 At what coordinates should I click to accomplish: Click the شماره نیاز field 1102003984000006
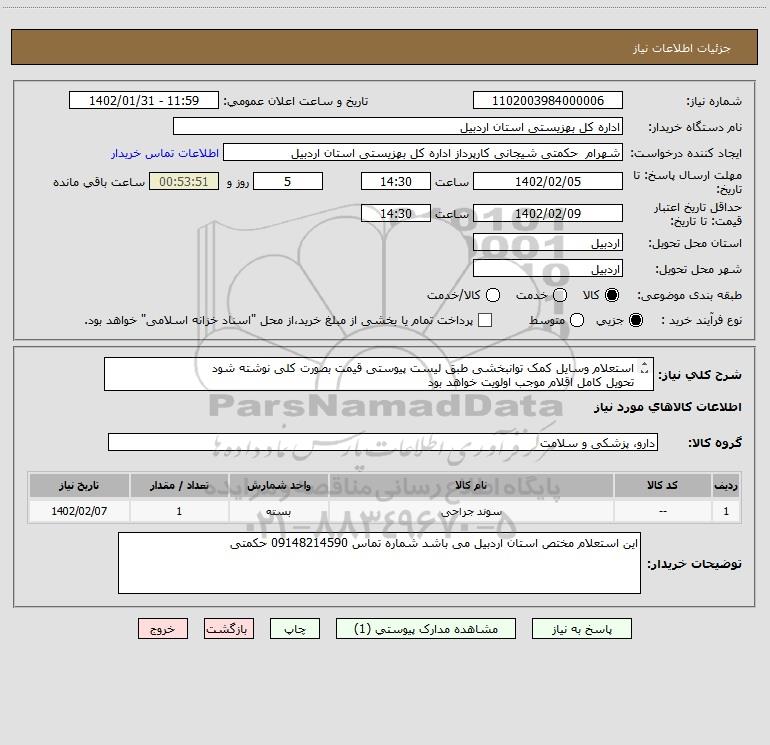pos(548,100)
